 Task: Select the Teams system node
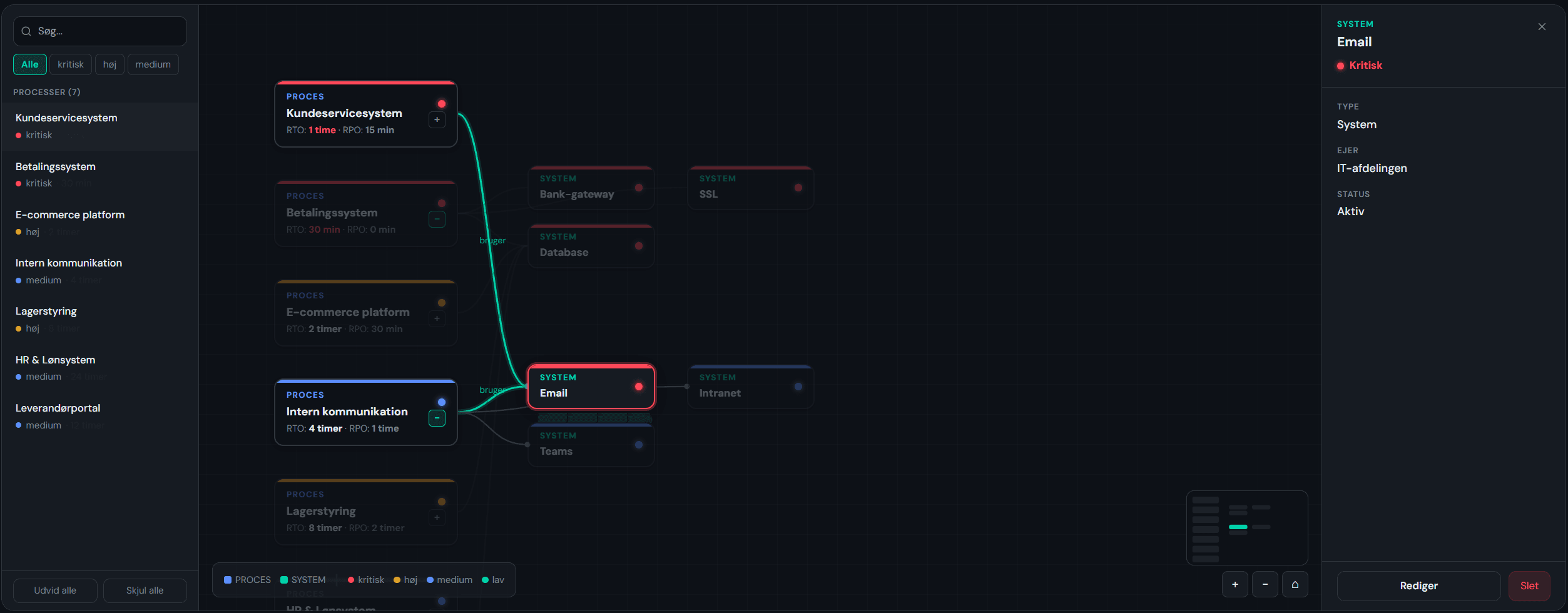click(x=591, y=445)
